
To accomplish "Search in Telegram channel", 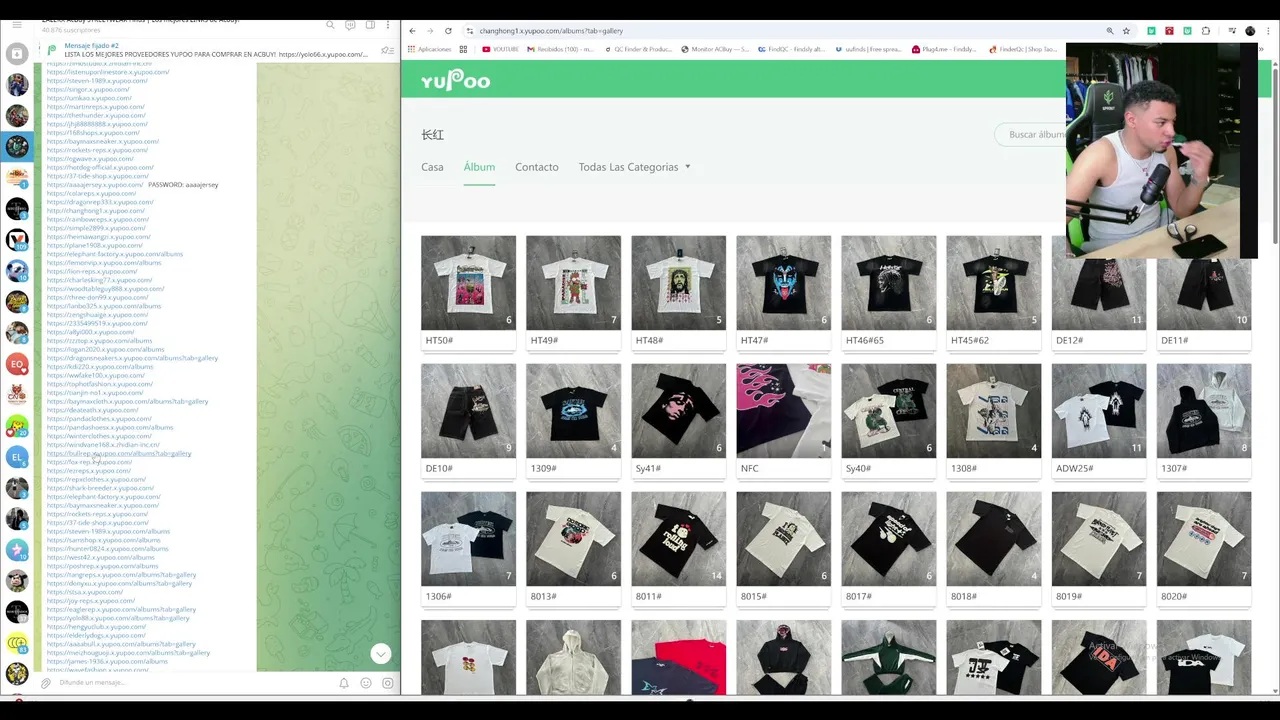I will pyautogui.click(x=331, y=25).
